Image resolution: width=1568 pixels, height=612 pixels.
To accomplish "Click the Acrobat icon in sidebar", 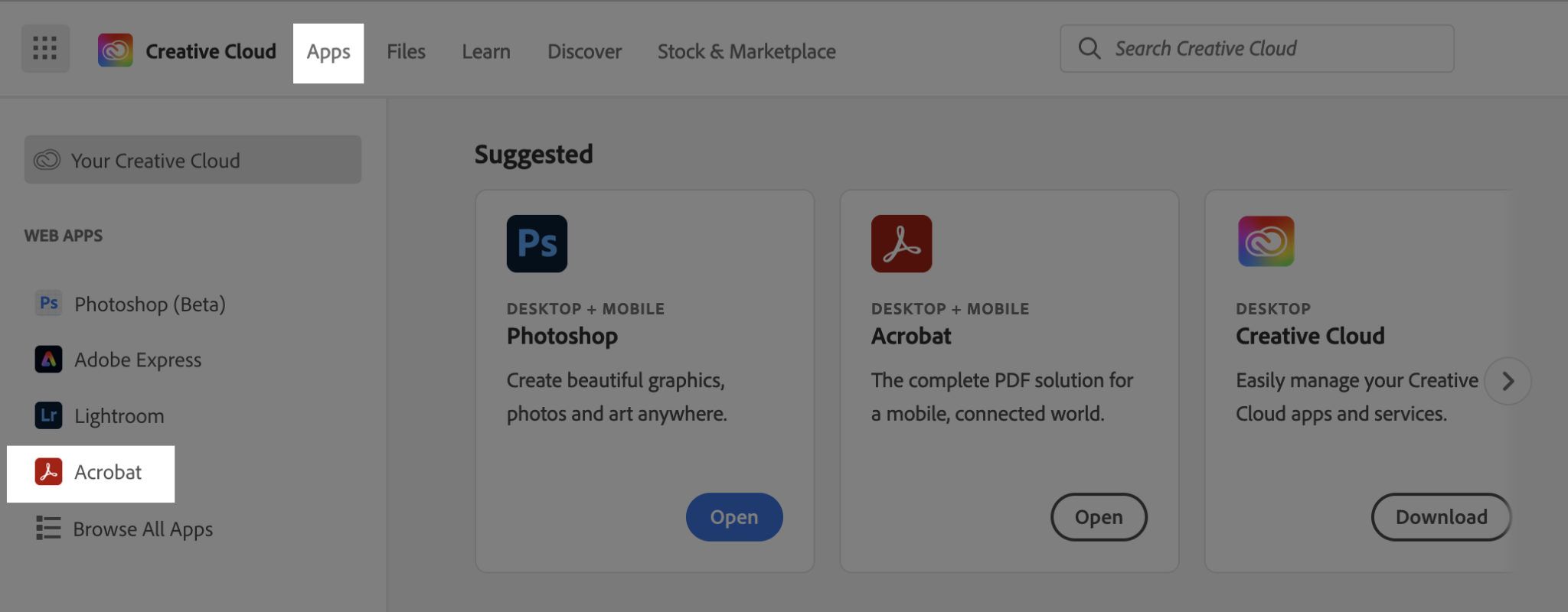I will 49,472.
